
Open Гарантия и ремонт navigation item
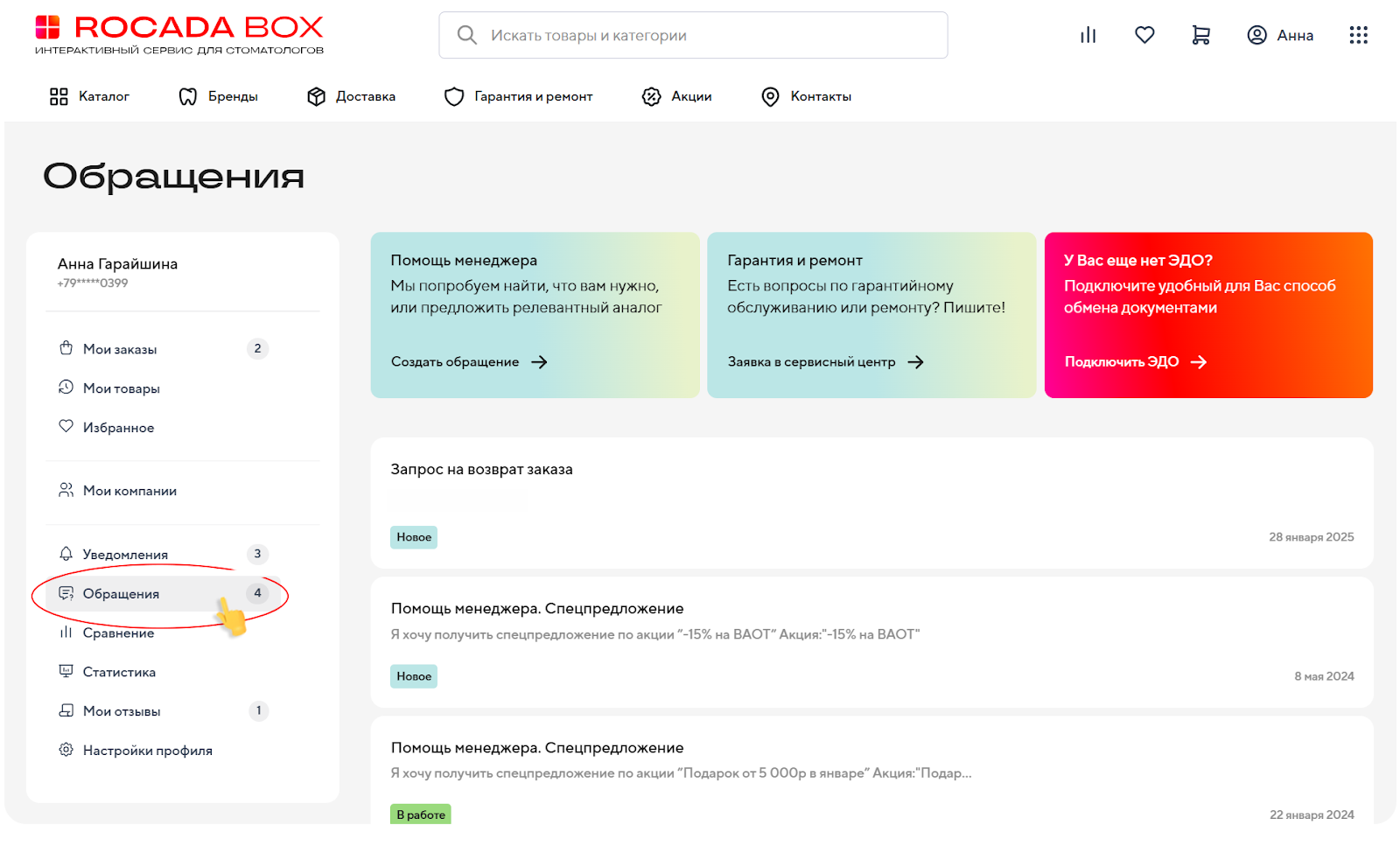[x=534, y=96]
